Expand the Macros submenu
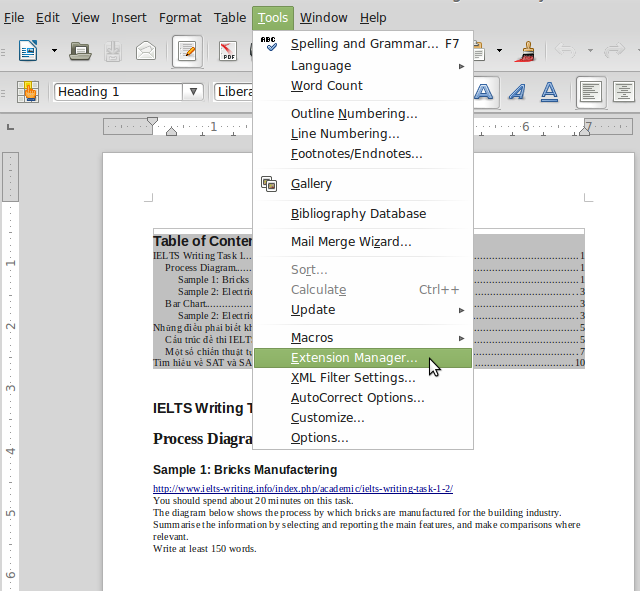This screenshot has height=591, width=640. tap(363, 338)
